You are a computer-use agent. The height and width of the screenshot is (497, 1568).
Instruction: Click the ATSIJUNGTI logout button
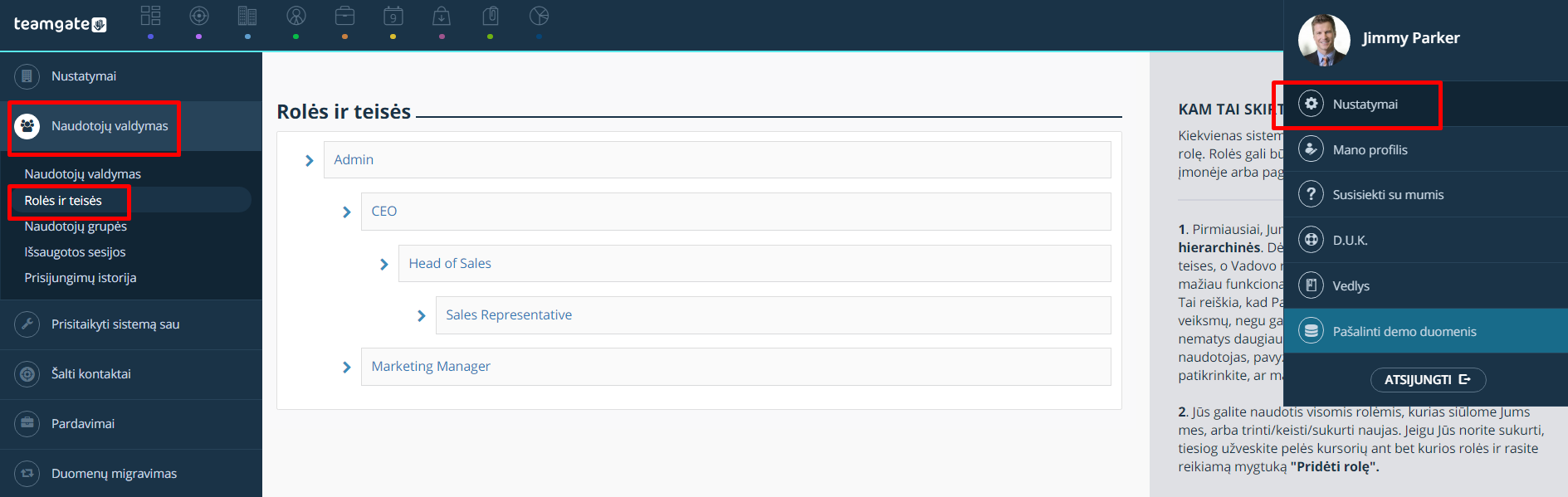pos(1428,379)
